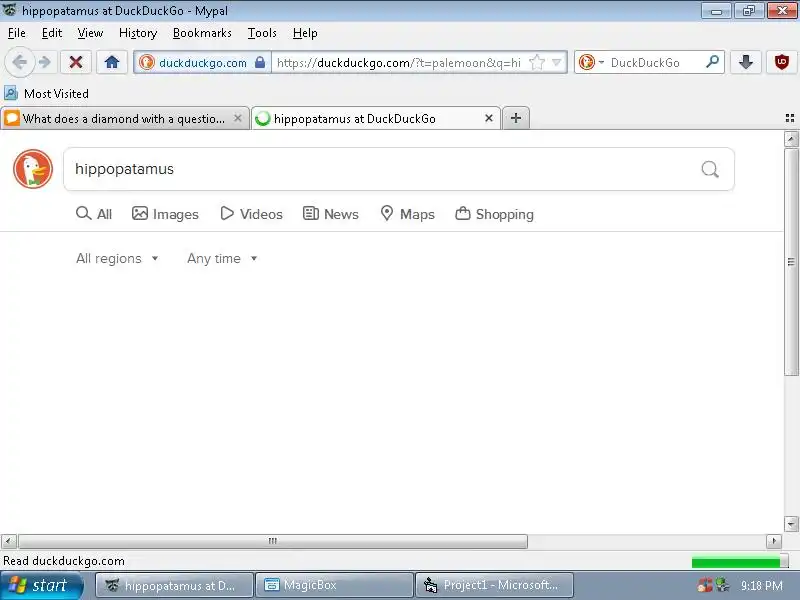Click the magnifier in the toolbar search box

tap(712, 62)
